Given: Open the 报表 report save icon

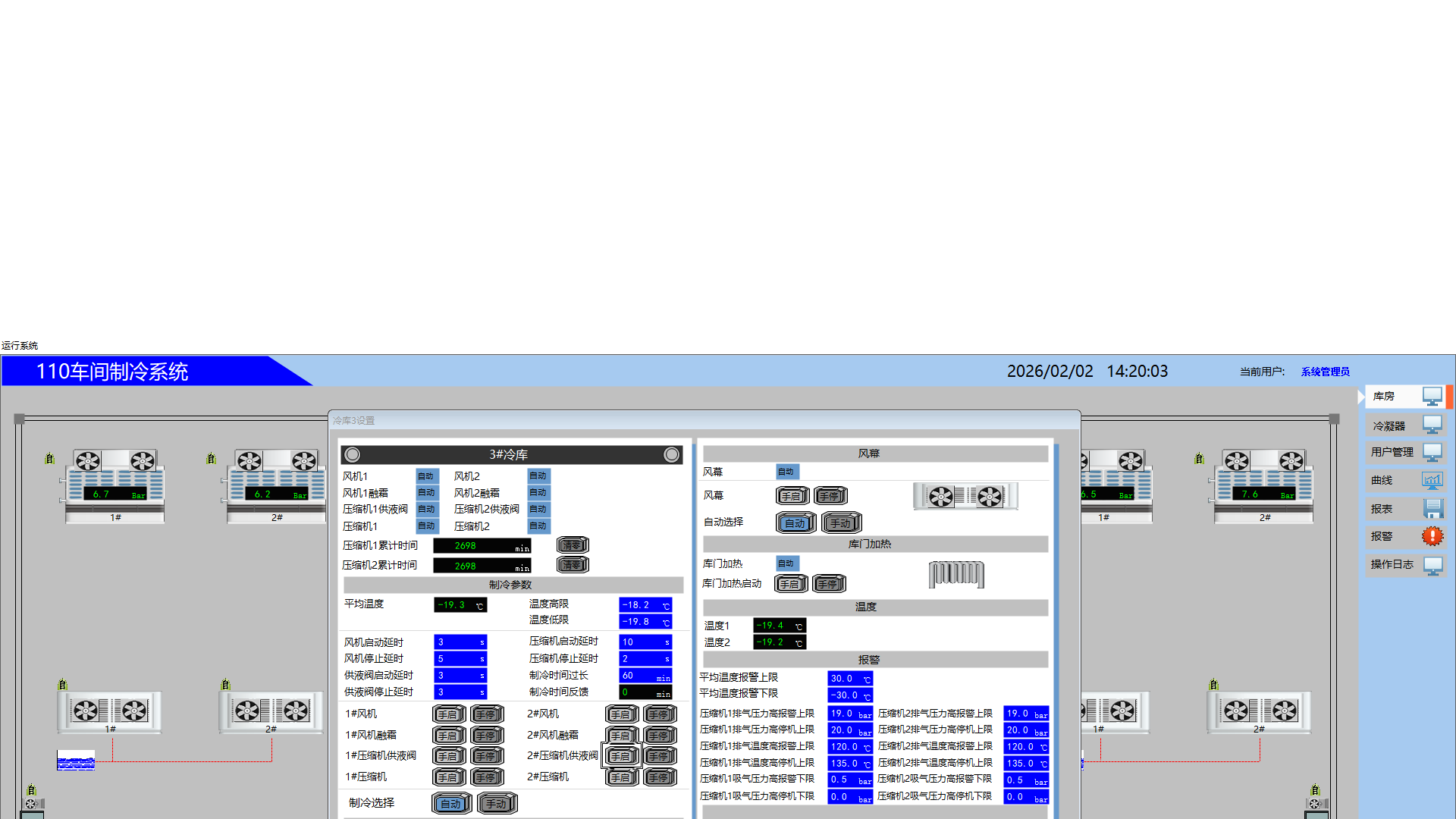Looking at the screenshot, I should point(1432,509).
